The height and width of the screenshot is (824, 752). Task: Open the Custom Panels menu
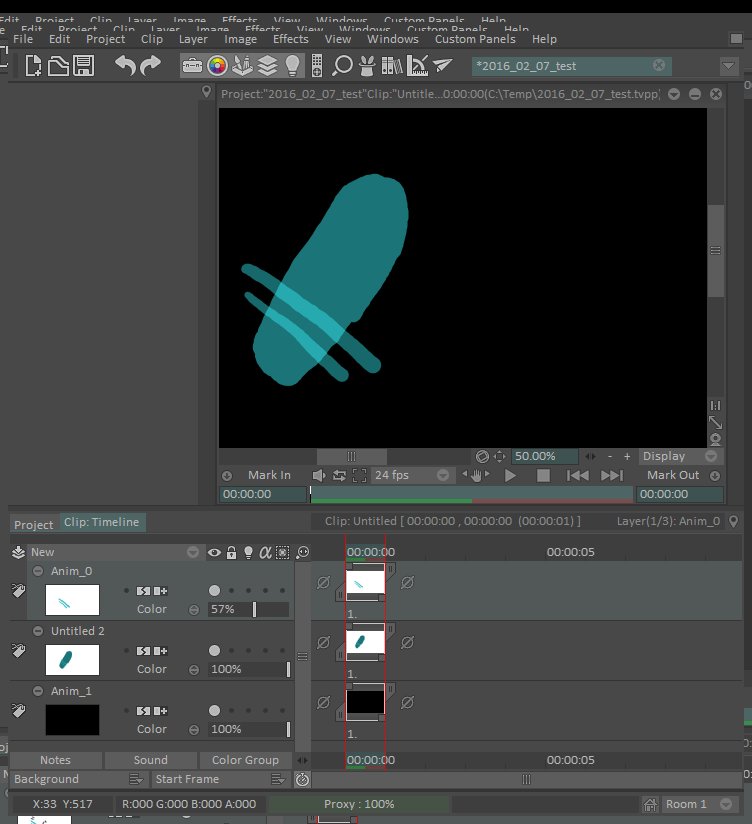pos(475,39)
